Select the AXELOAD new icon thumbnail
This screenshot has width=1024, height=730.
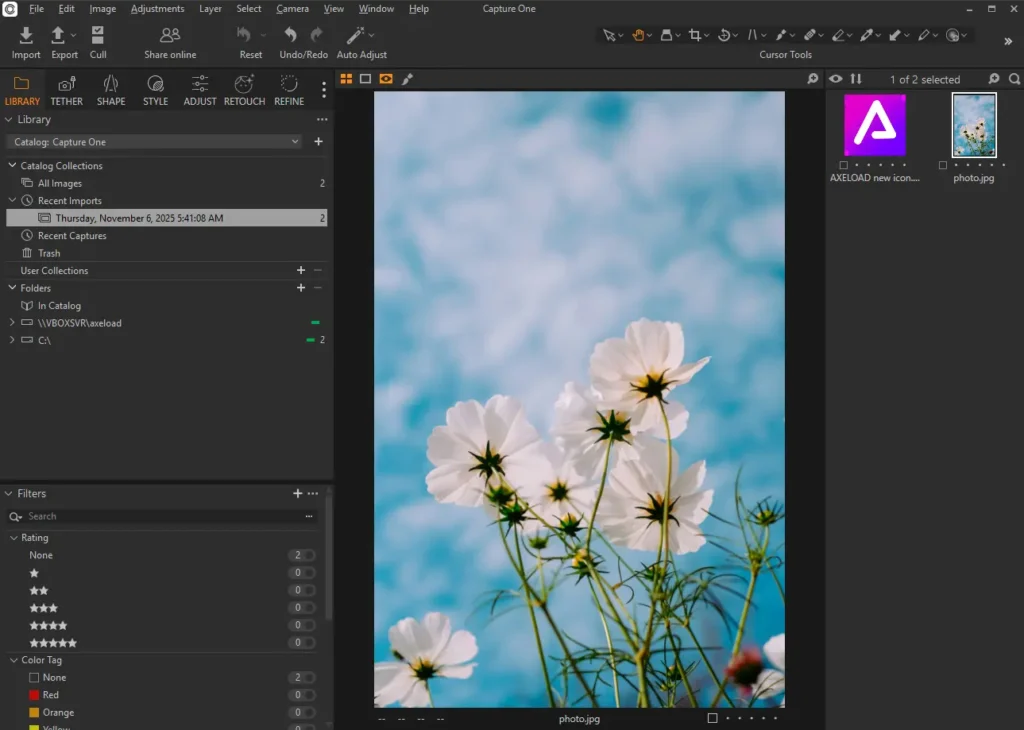[x=874, y=125]
